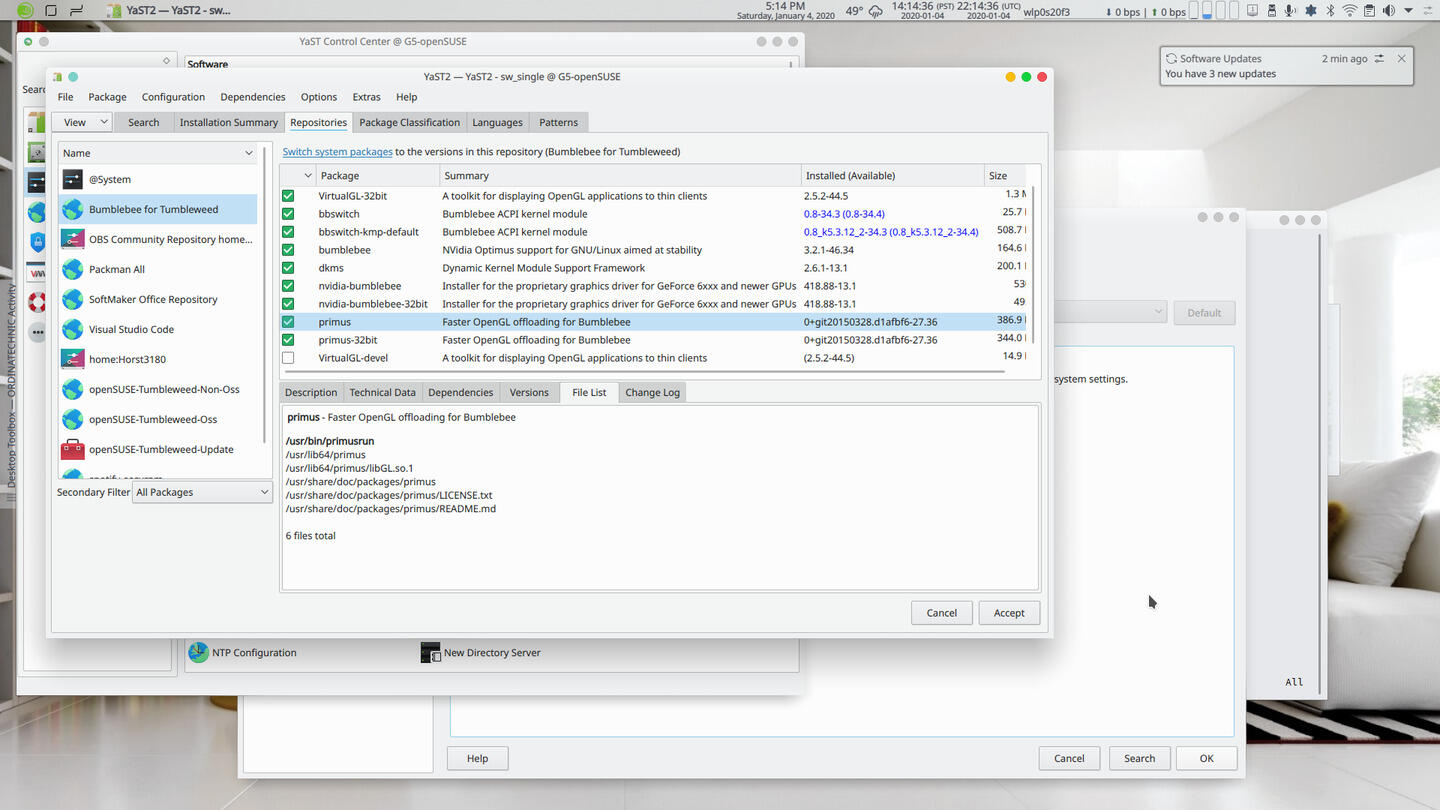The width and height of the screenshot is (1440, 810).
Task: Click New Directory Server icon in Control Center
Action: point(430,652)
